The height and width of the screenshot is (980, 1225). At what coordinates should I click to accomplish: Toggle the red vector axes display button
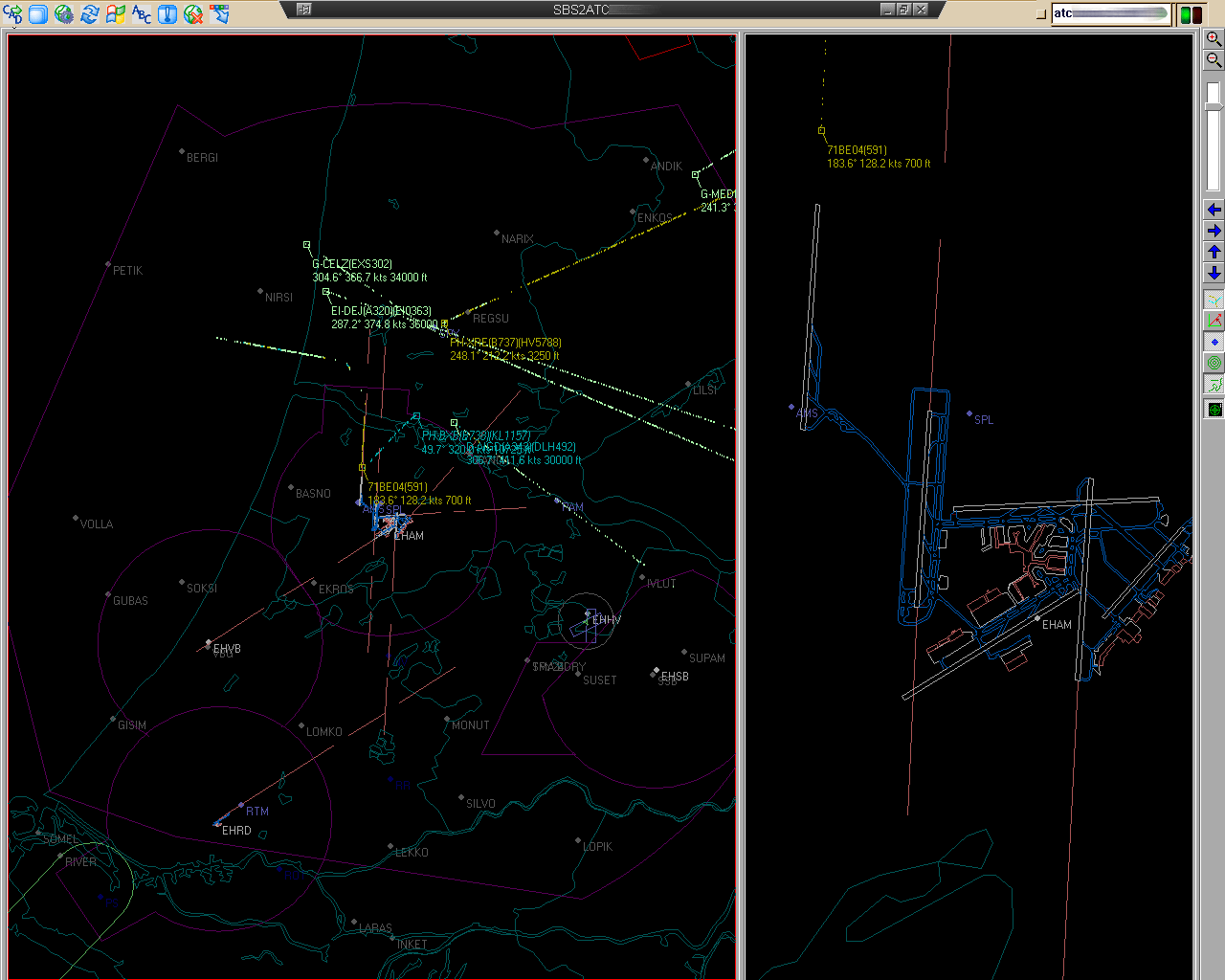coord(1214,321)
